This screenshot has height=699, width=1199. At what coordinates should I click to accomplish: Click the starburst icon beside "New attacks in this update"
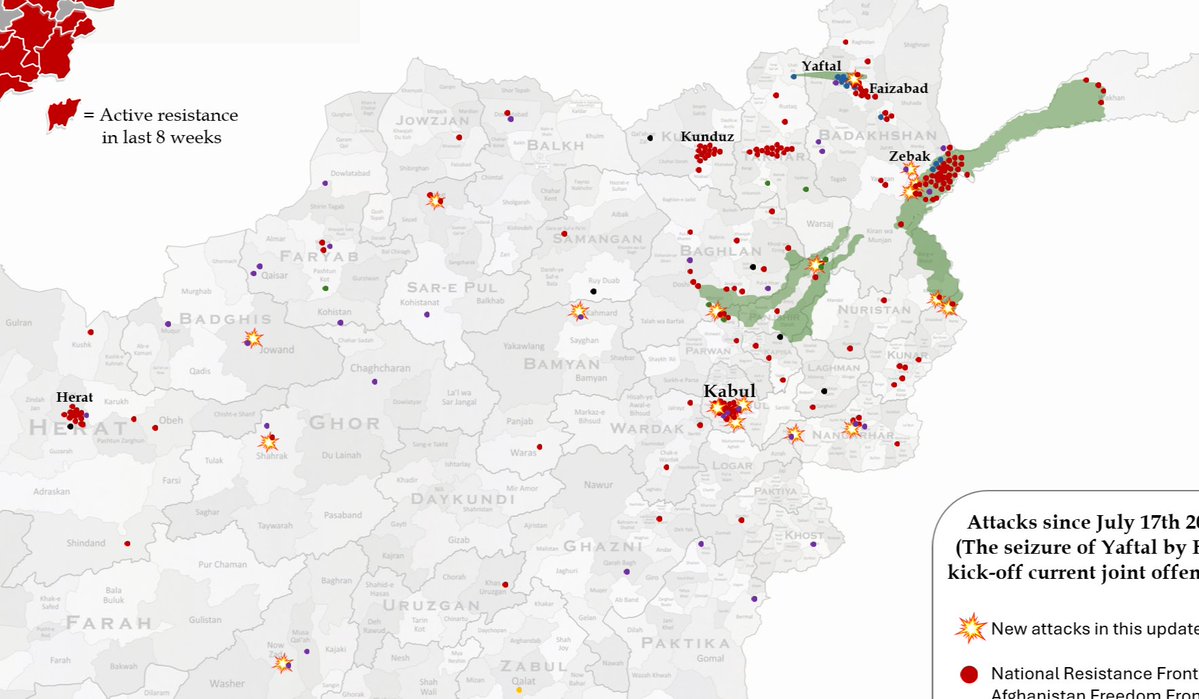coord(970,628)
